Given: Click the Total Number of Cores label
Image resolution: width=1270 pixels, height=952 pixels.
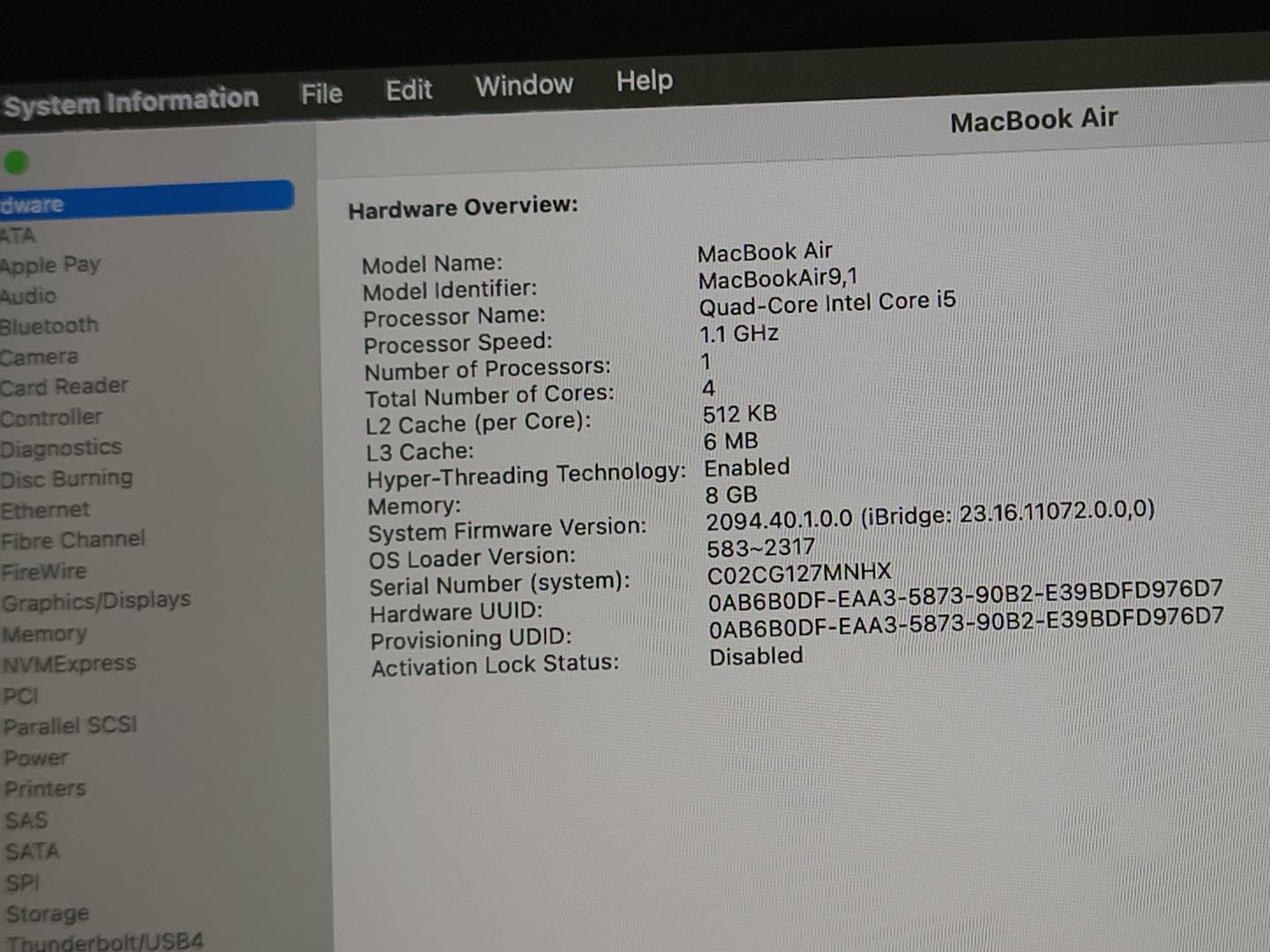Looking at the screenshot, I should click(x=489, y=396).
